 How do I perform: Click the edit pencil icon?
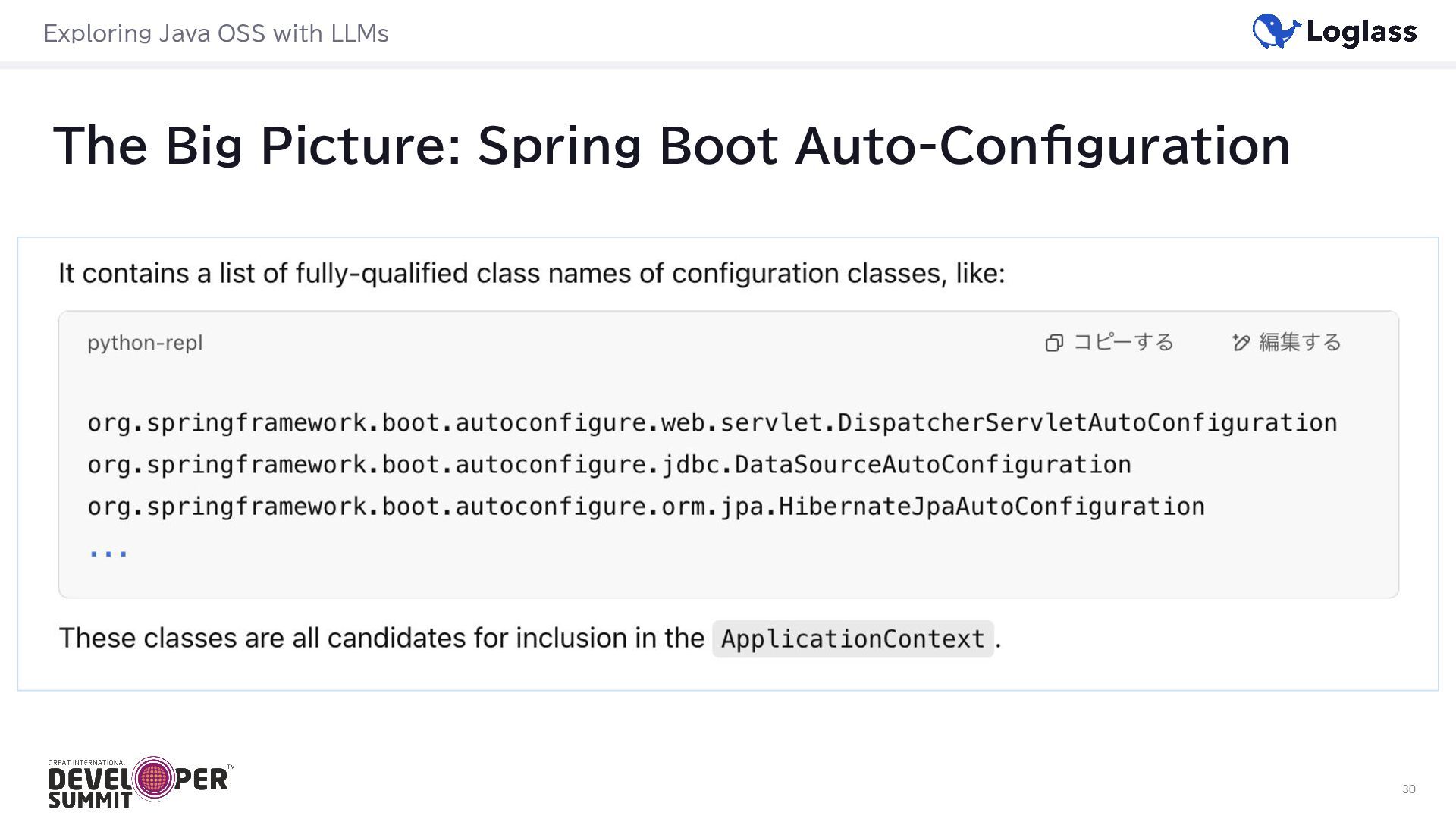1241,343
